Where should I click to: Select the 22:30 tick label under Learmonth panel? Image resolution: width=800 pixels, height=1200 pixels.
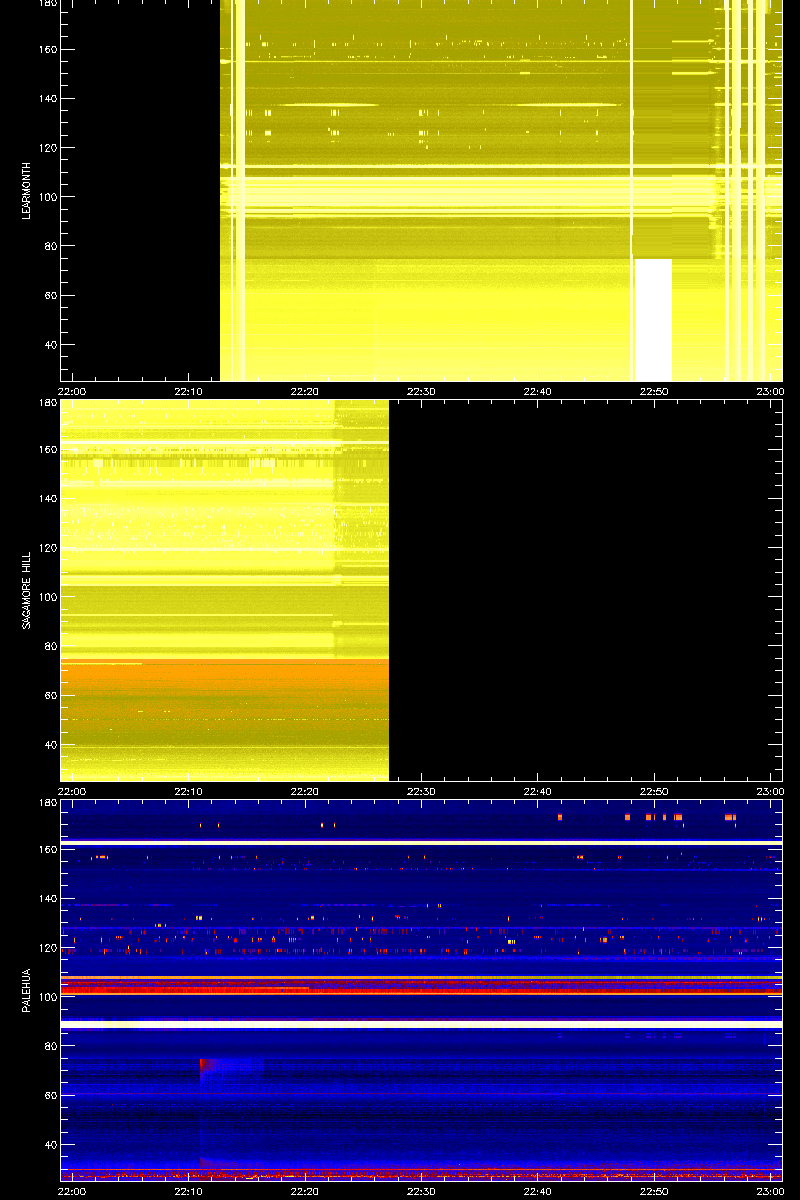pyautogui.click(x=421, y=391)
